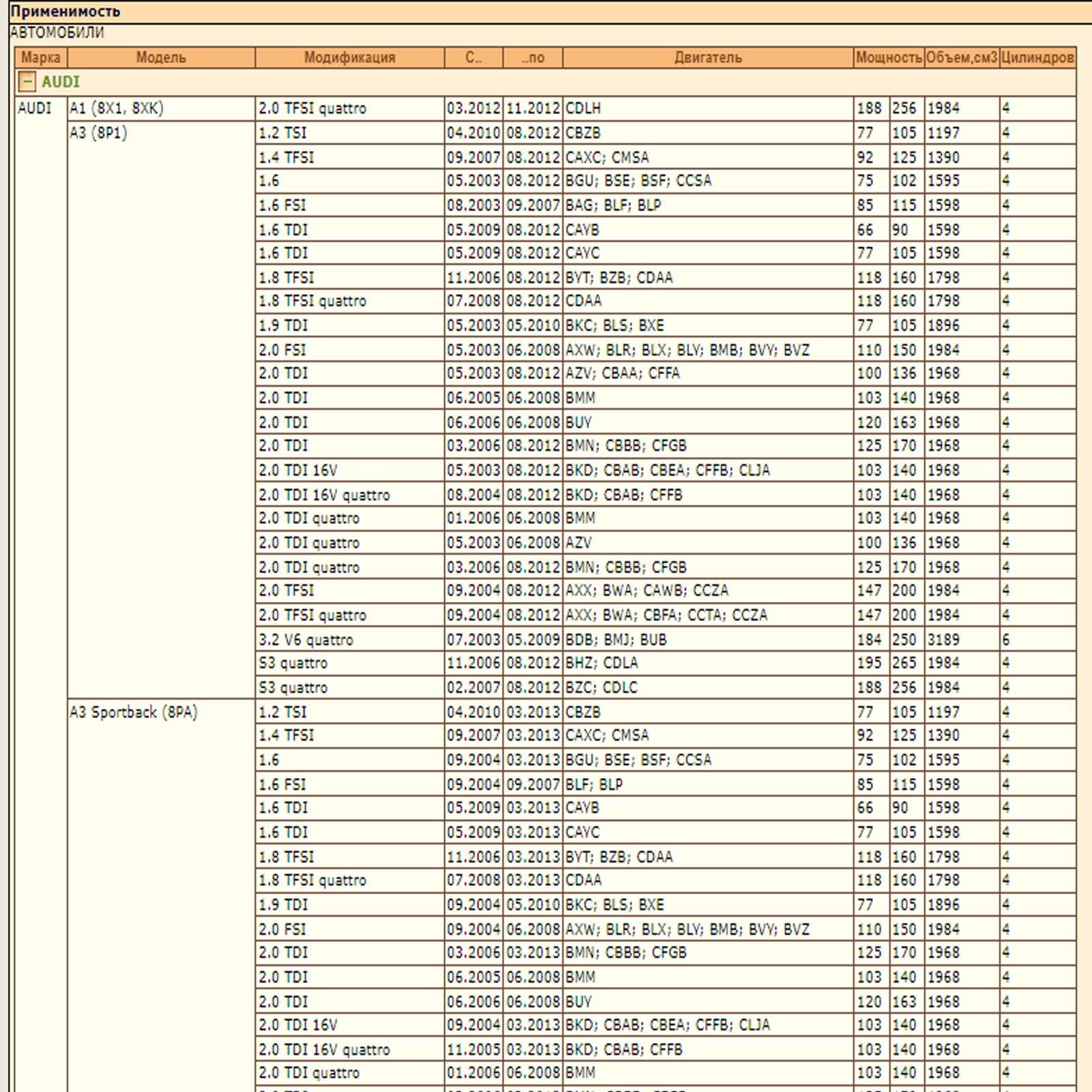The width and height of the screenshot is (1092, 1092).
Task: Click the date cell 05.2009 end date in V6 row
Action: tap(533, 640)
